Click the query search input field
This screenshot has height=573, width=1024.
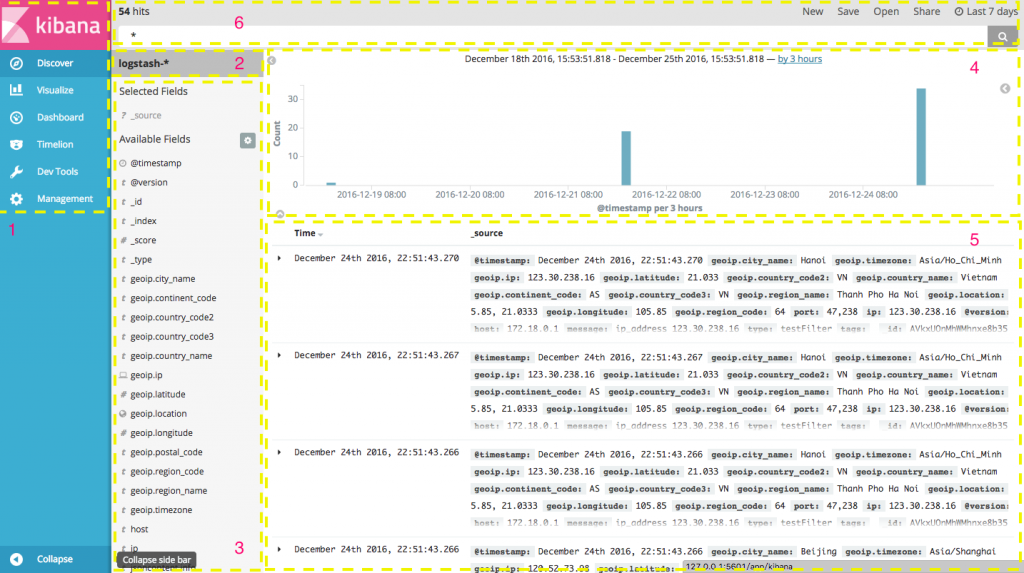pos(552,36)
